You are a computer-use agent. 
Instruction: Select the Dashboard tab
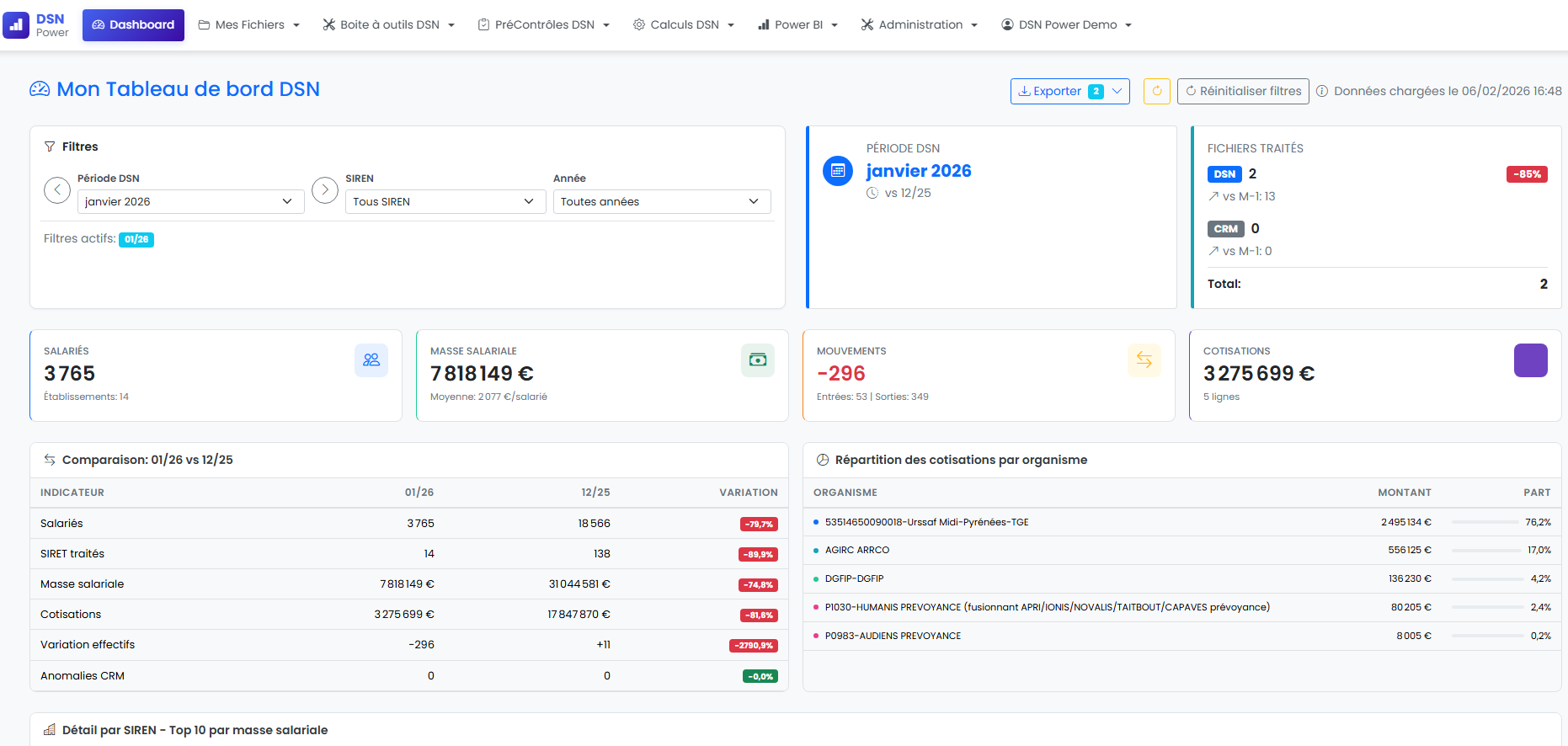tap(133, 25)
